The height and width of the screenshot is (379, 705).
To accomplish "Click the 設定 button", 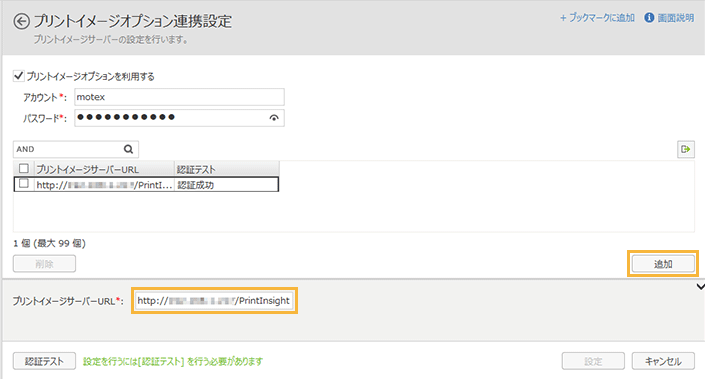I will (x=593, y=361).
